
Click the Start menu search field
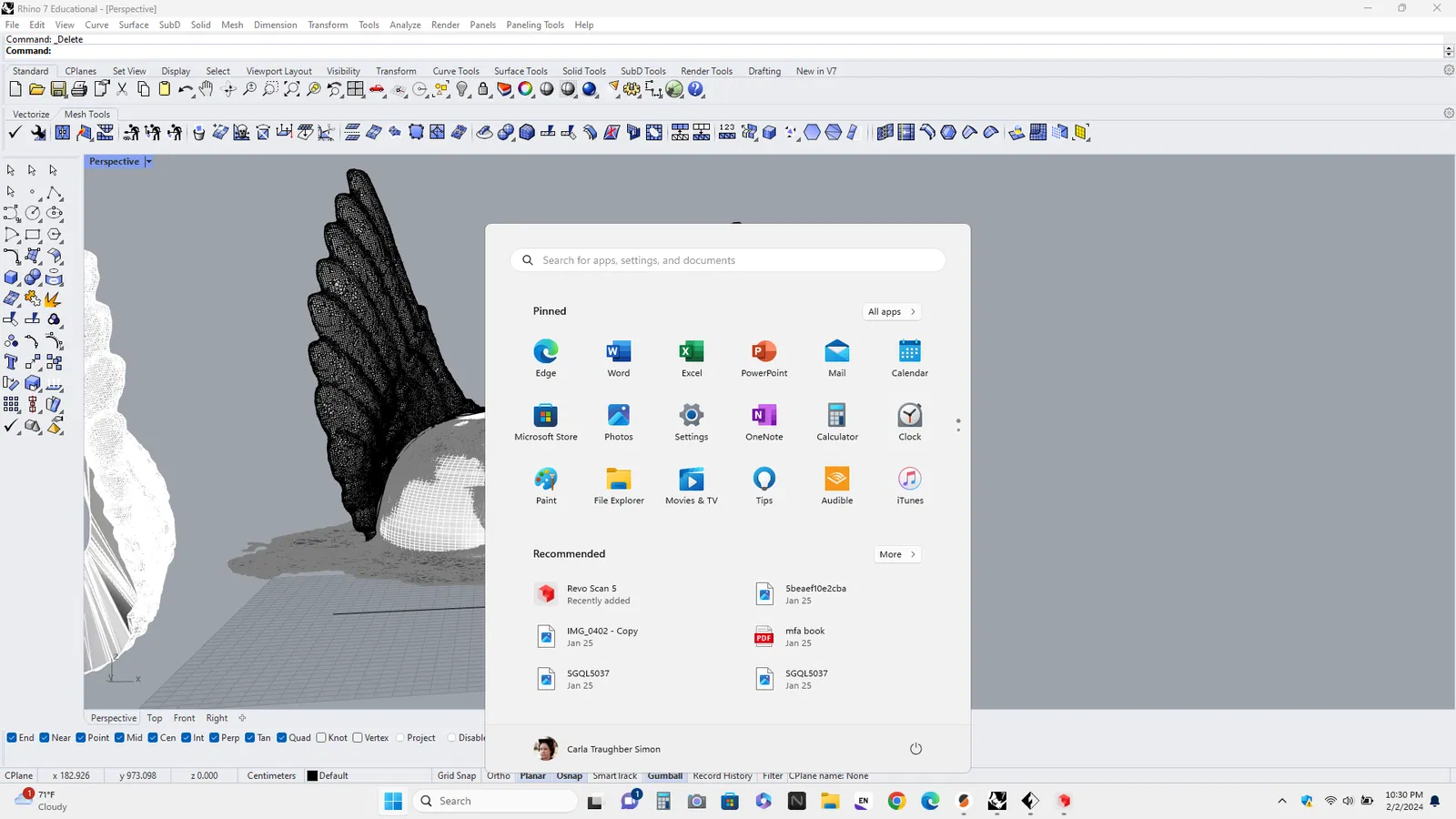pos(728,260)
